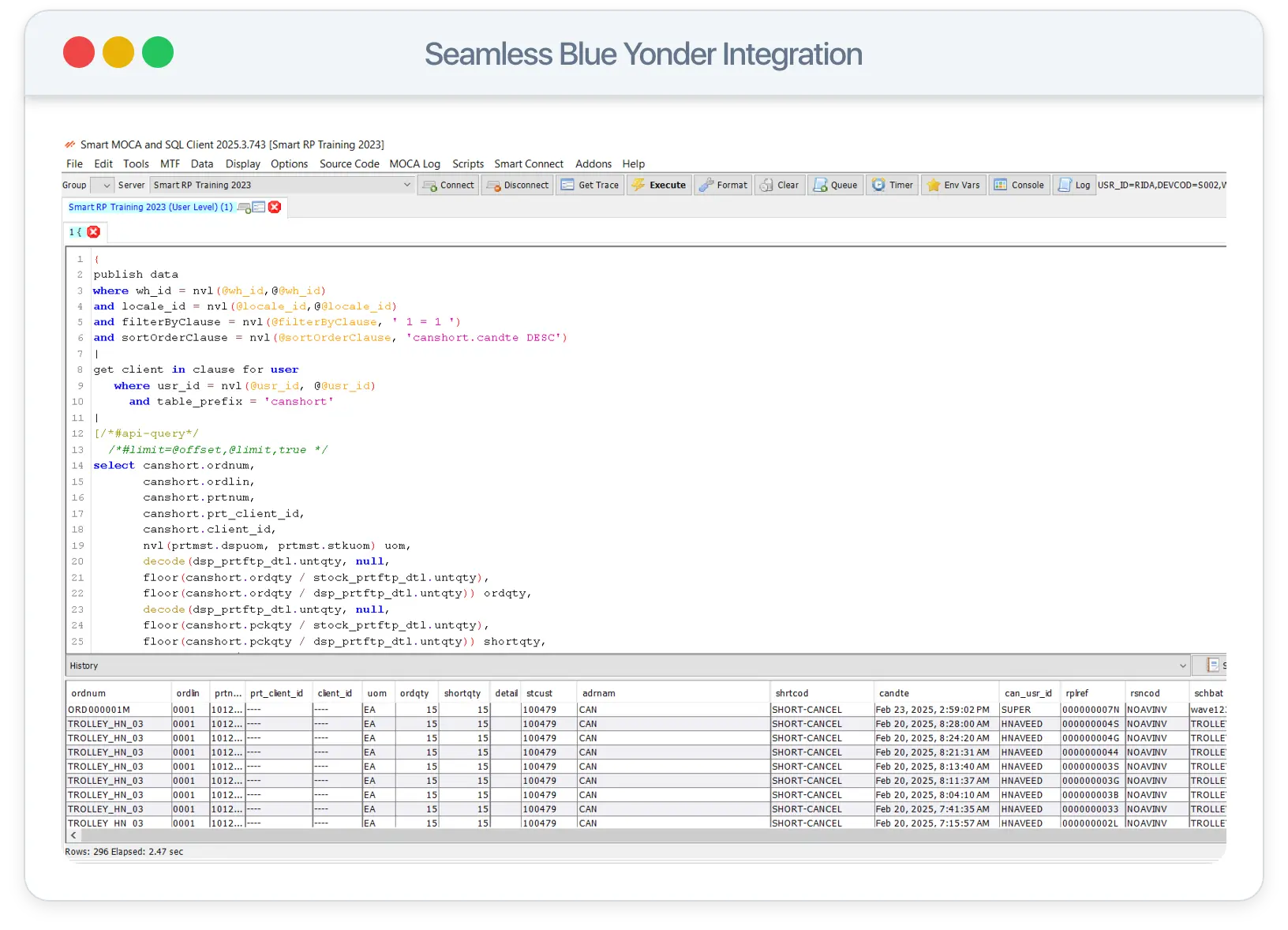Click the Get Trace button
This screenshot has width=1288, height=930.
coord(590,185)
